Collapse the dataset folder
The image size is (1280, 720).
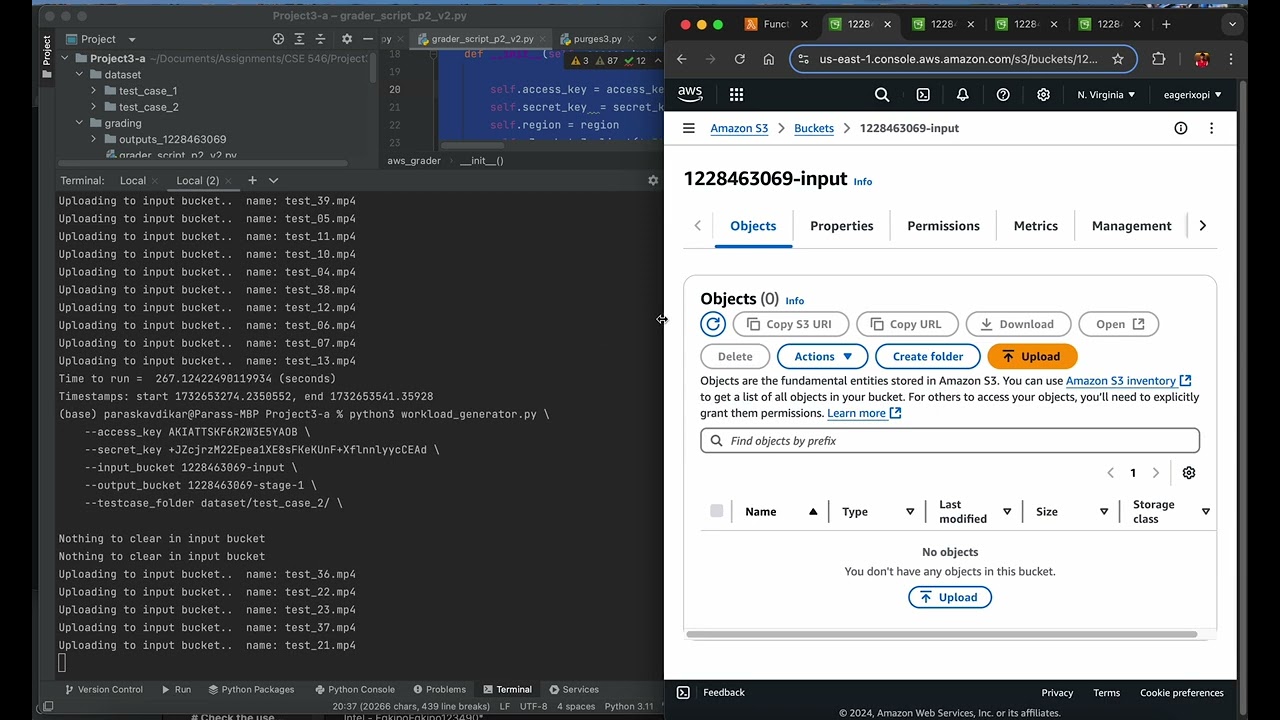click(x=79, y=75)
